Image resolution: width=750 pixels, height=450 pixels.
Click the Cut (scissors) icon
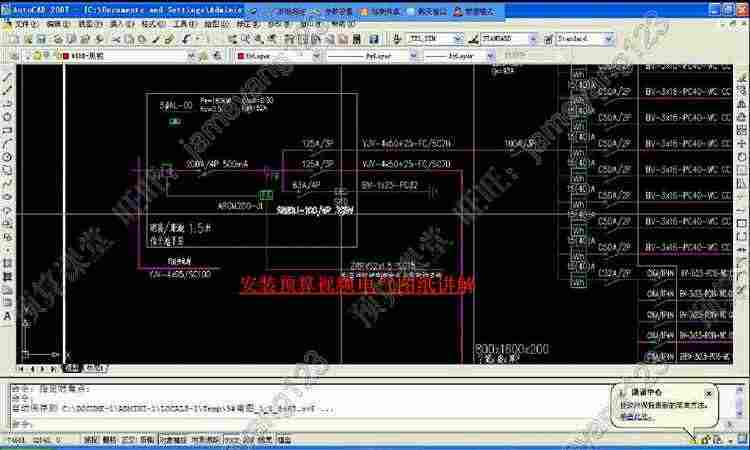pos(116,39)
